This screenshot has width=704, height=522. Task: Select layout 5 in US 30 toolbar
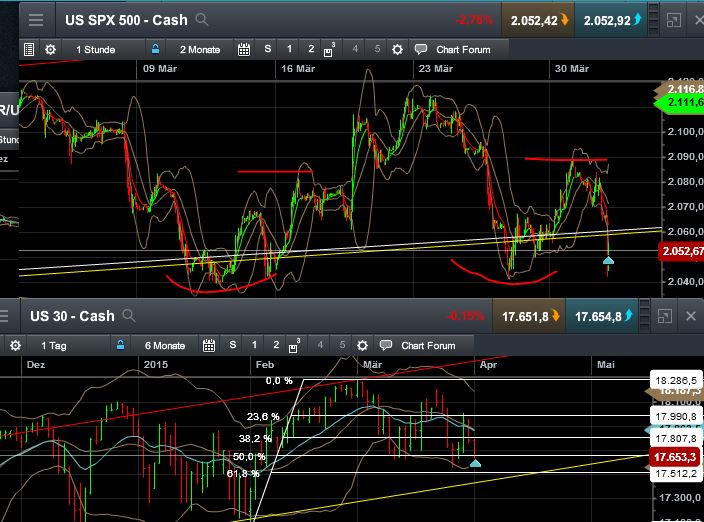[342, 345]
